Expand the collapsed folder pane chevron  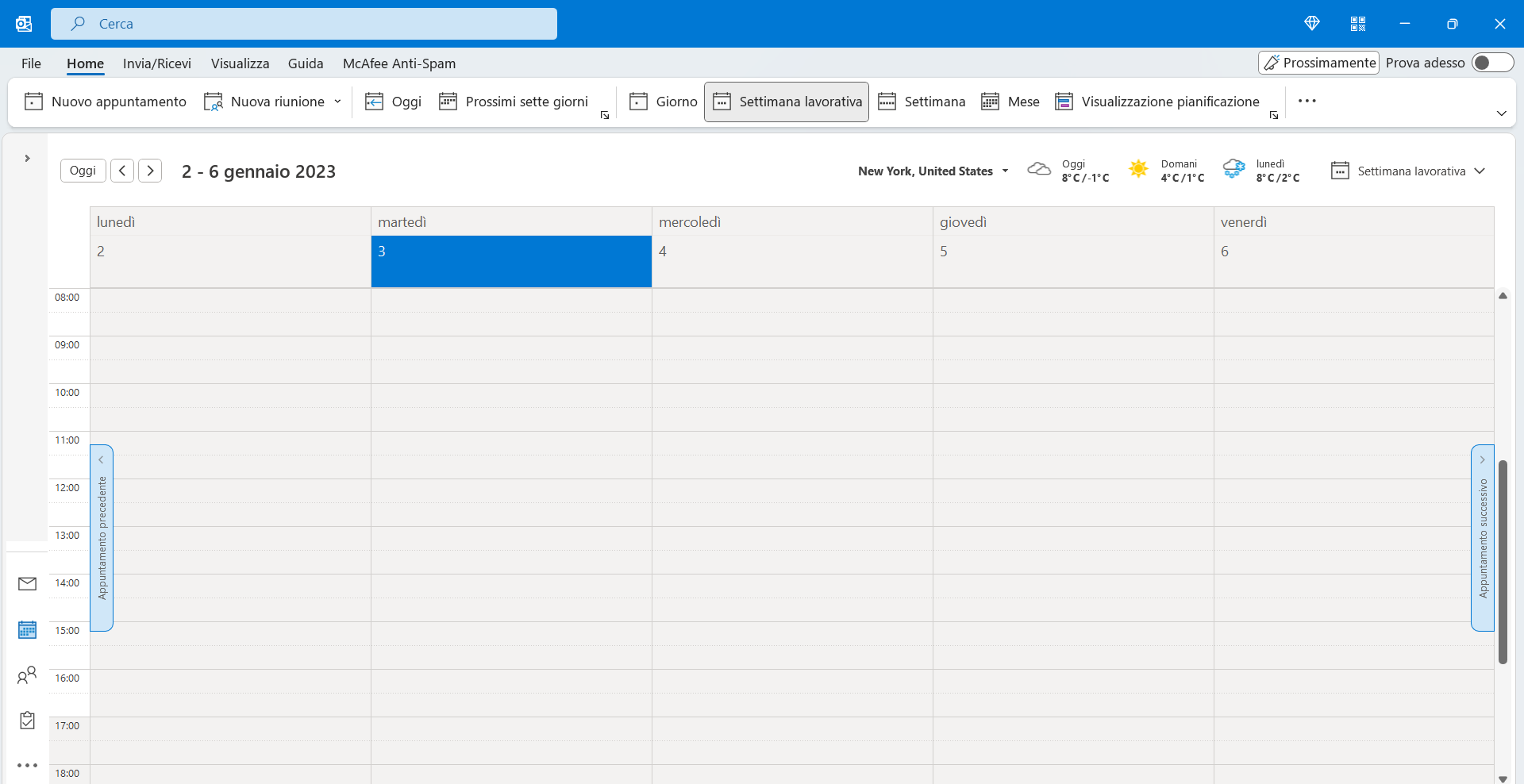(x=27, y=159)
